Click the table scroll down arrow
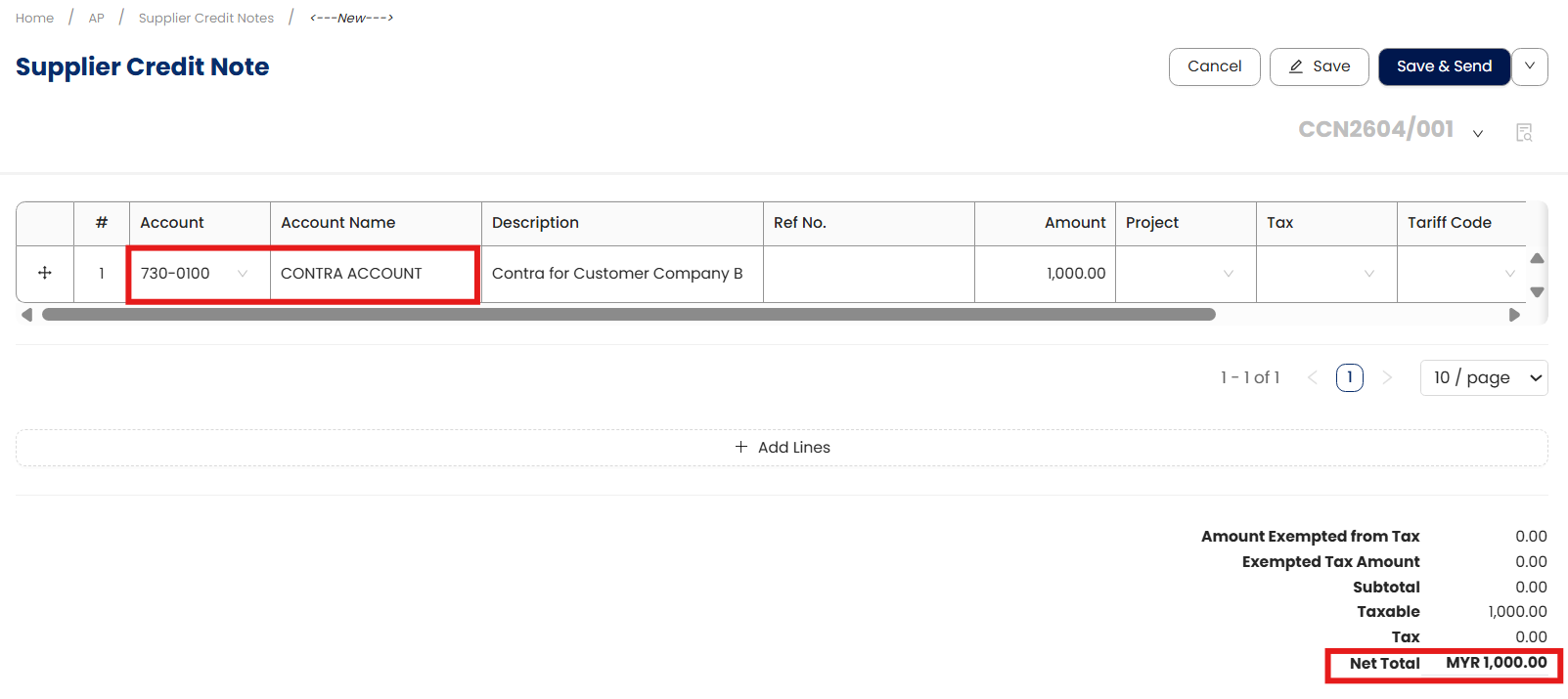Screen dimensions: 1568x699 pos(1537,291)
